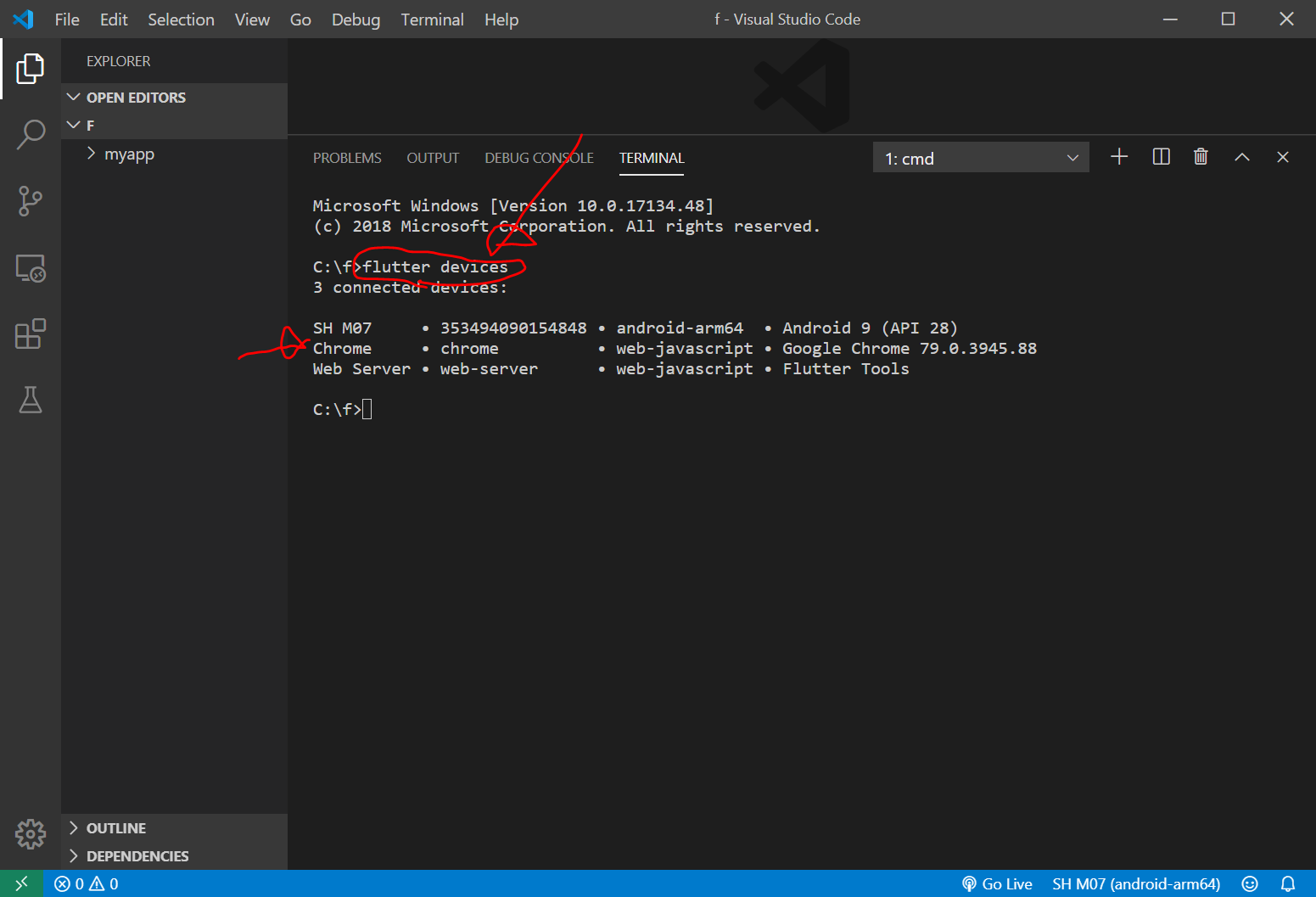Click the Go Live broadcast button
The height and width of the screenshot is (897, 1316).
(x=997, y=883)
